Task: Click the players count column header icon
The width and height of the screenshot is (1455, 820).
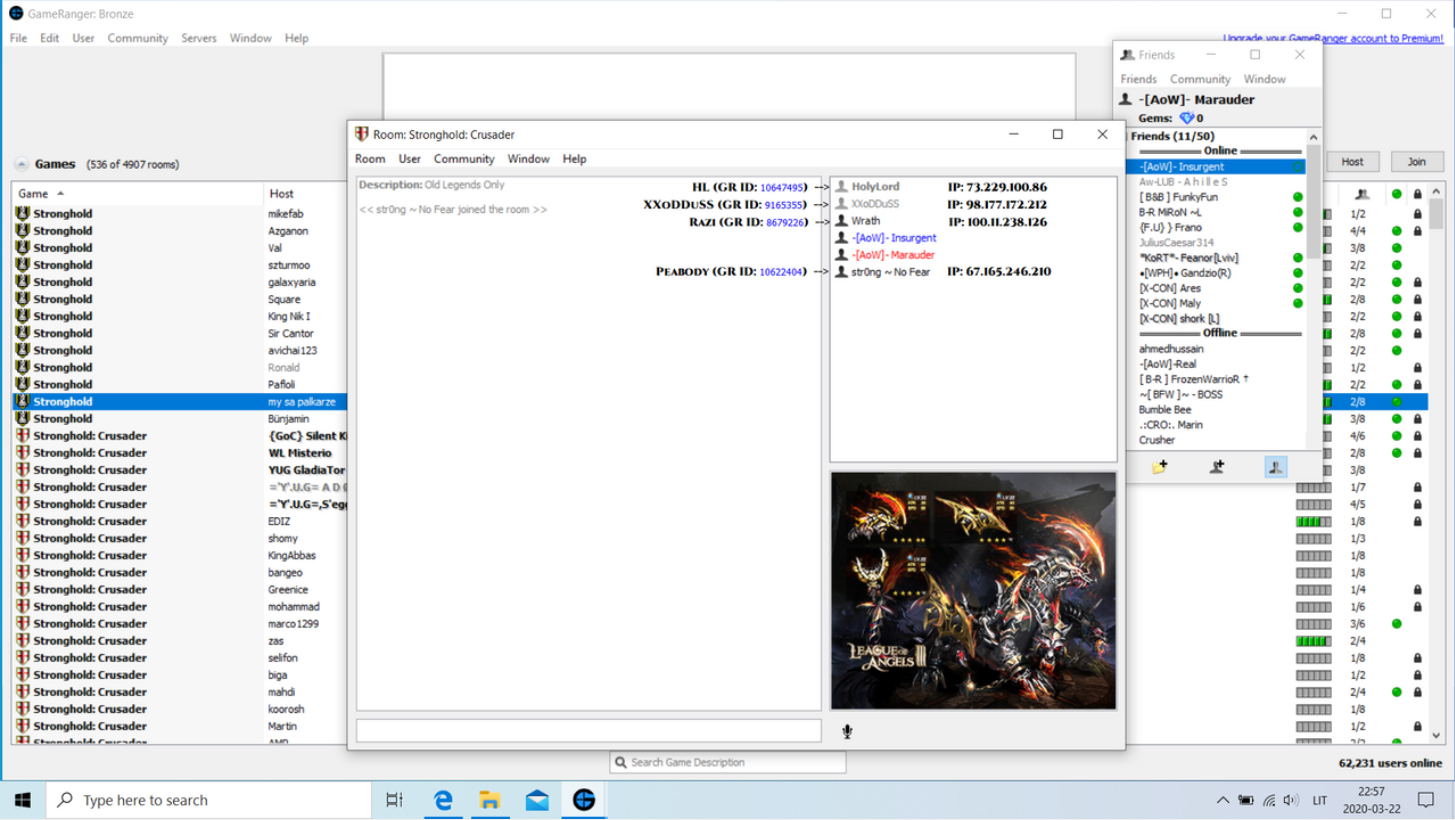Action: point(1362,194)
